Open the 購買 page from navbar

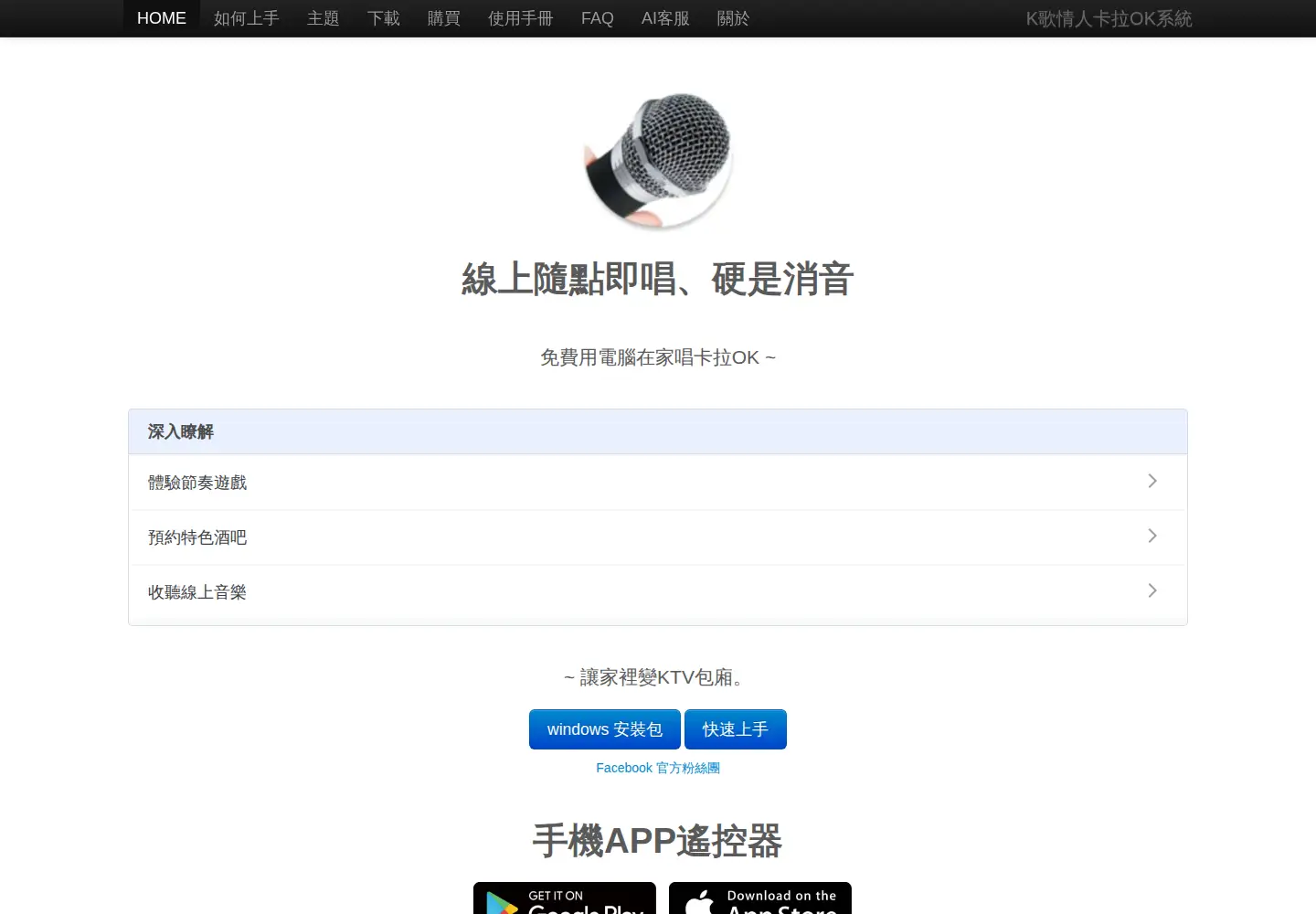pos(444,18)
